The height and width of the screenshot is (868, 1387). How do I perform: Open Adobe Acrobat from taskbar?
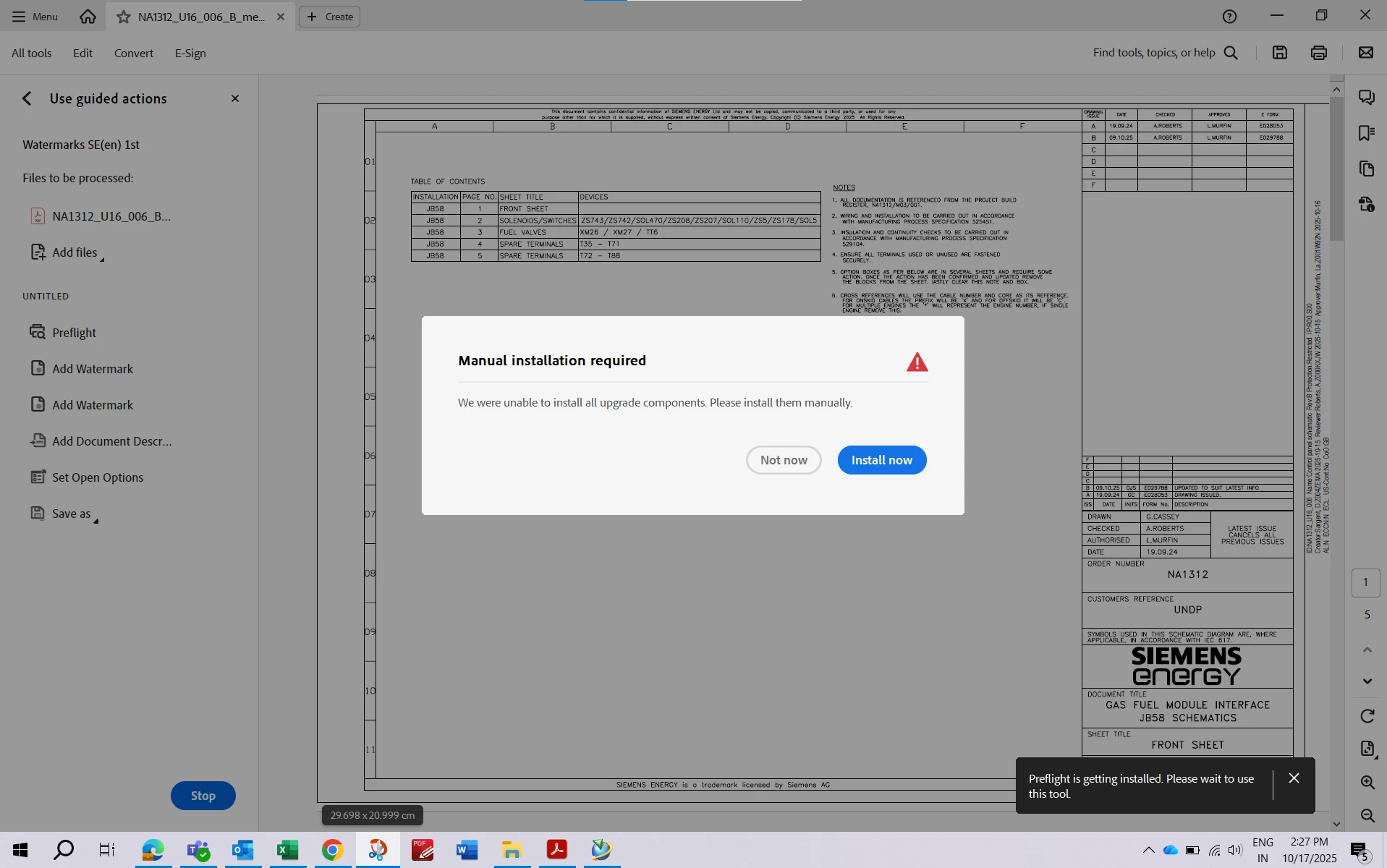pos(556,850)
